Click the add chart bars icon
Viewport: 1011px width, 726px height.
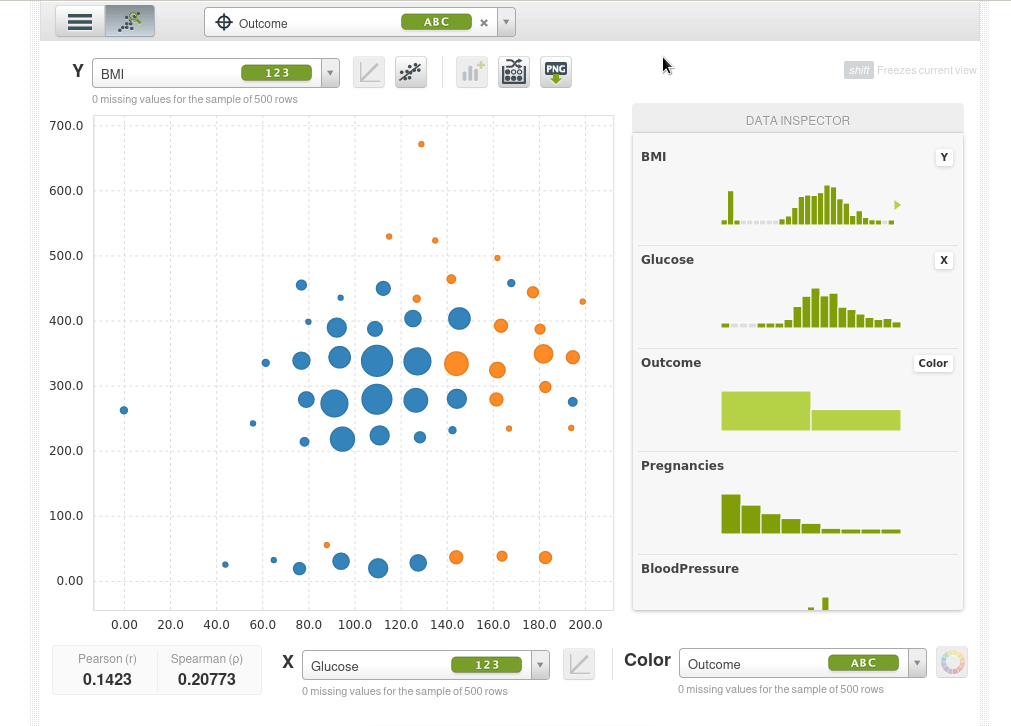[471, 72]
